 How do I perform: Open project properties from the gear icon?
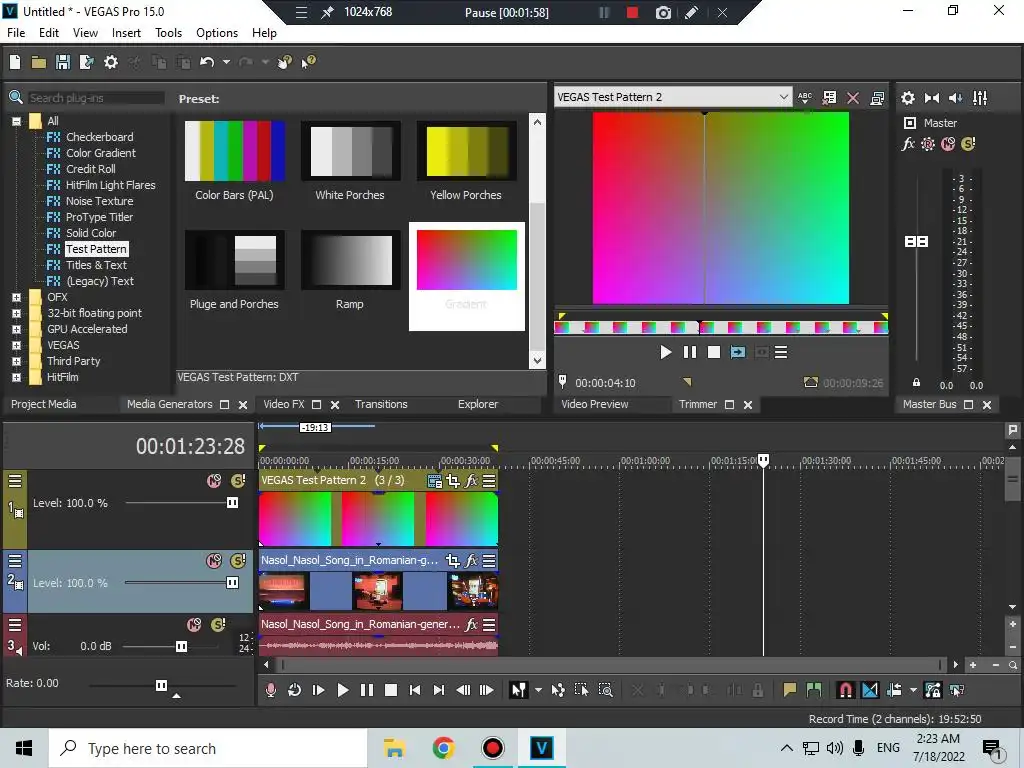[111, 62]
